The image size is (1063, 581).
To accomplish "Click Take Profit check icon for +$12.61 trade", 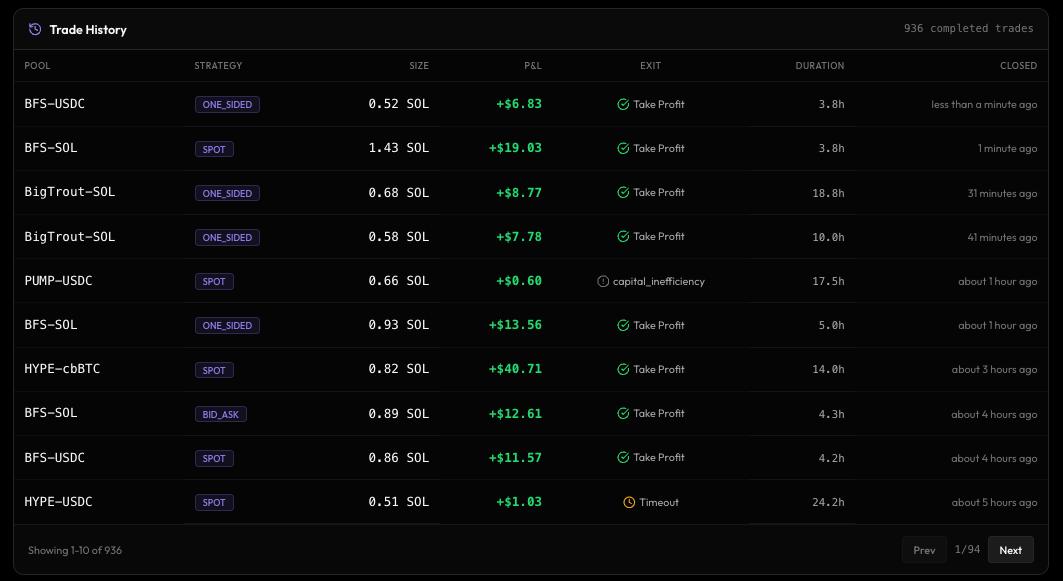I will (623, 414).
